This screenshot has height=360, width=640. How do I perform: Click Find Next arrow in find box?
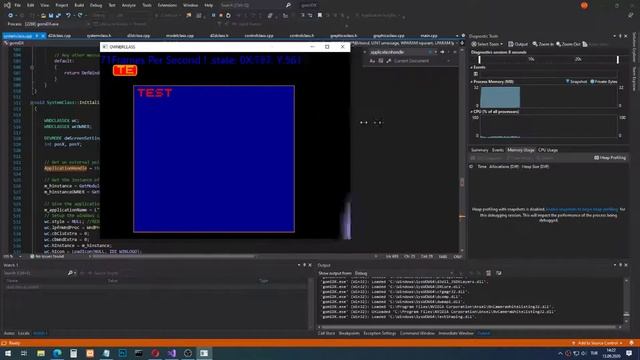click(442, 52)
